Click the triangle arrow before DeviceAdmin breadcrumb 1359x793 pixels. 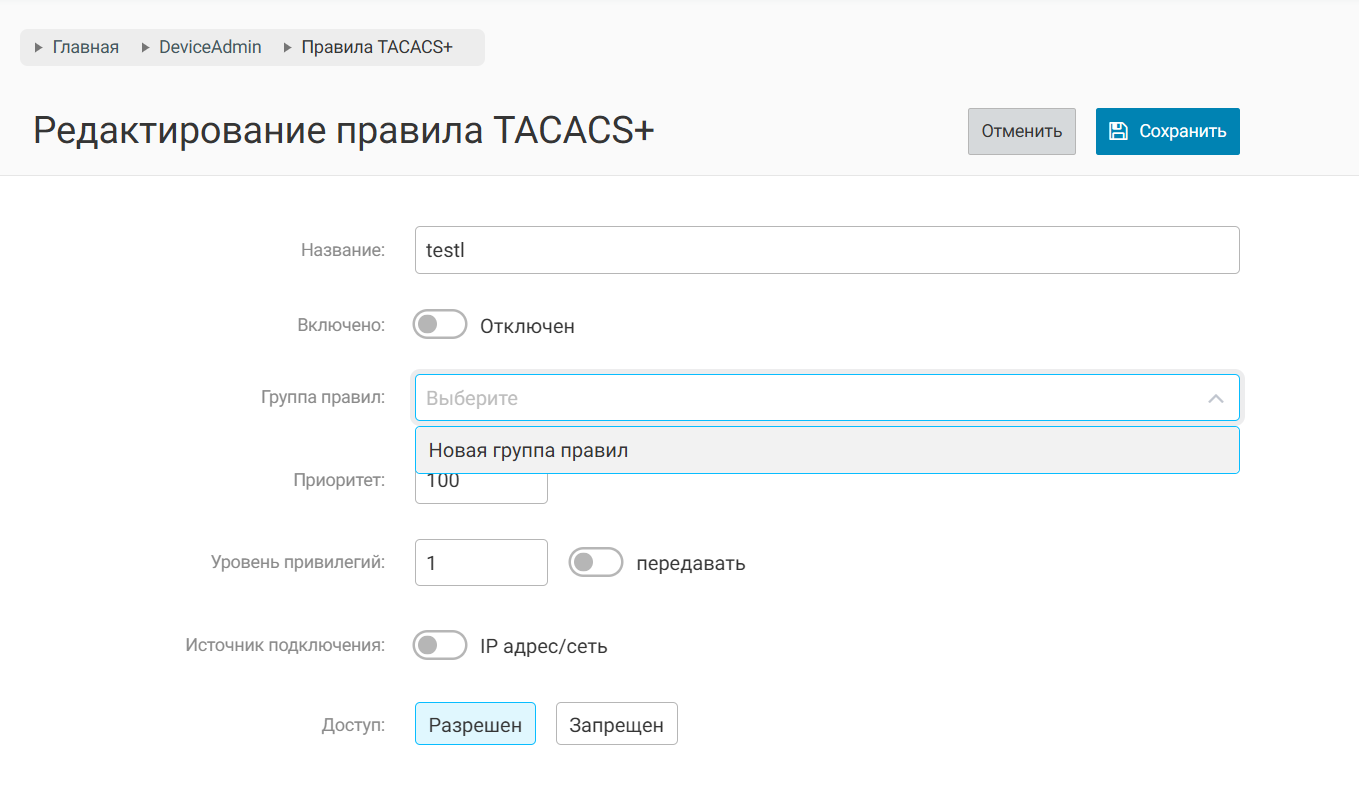(x=146, y=47)
